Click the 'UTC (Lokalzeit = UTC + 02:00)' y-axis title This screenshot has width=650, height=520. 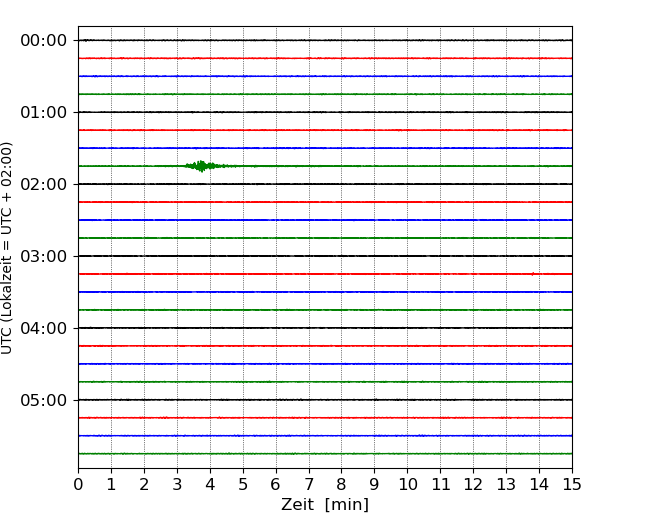click(8, 247)
